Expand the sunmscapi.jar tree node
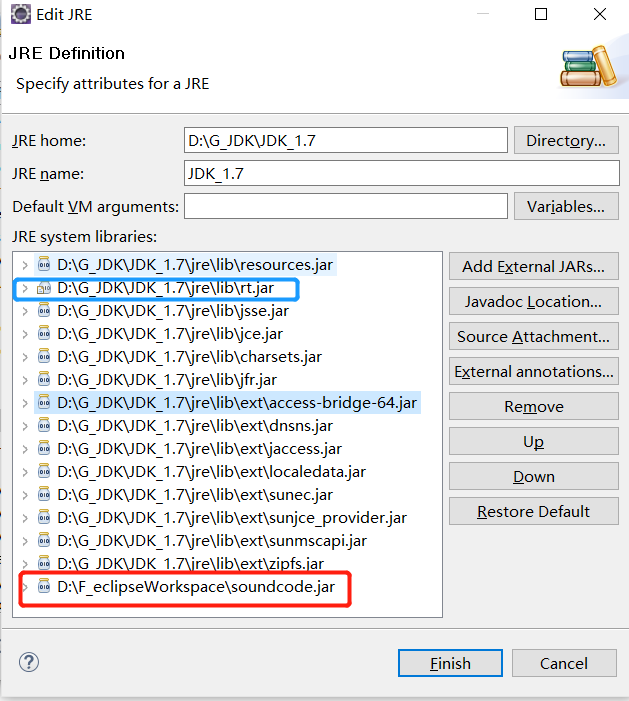Viewport: 629px width, 701px height. pos(25,541)
